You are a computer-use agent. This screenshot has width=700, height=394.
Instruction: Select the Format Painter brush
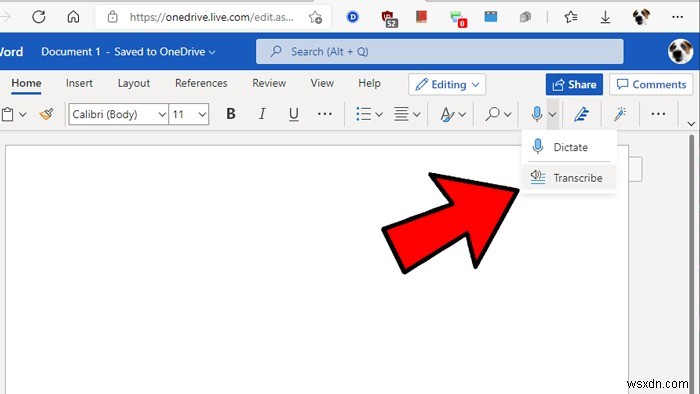point(46,114)
